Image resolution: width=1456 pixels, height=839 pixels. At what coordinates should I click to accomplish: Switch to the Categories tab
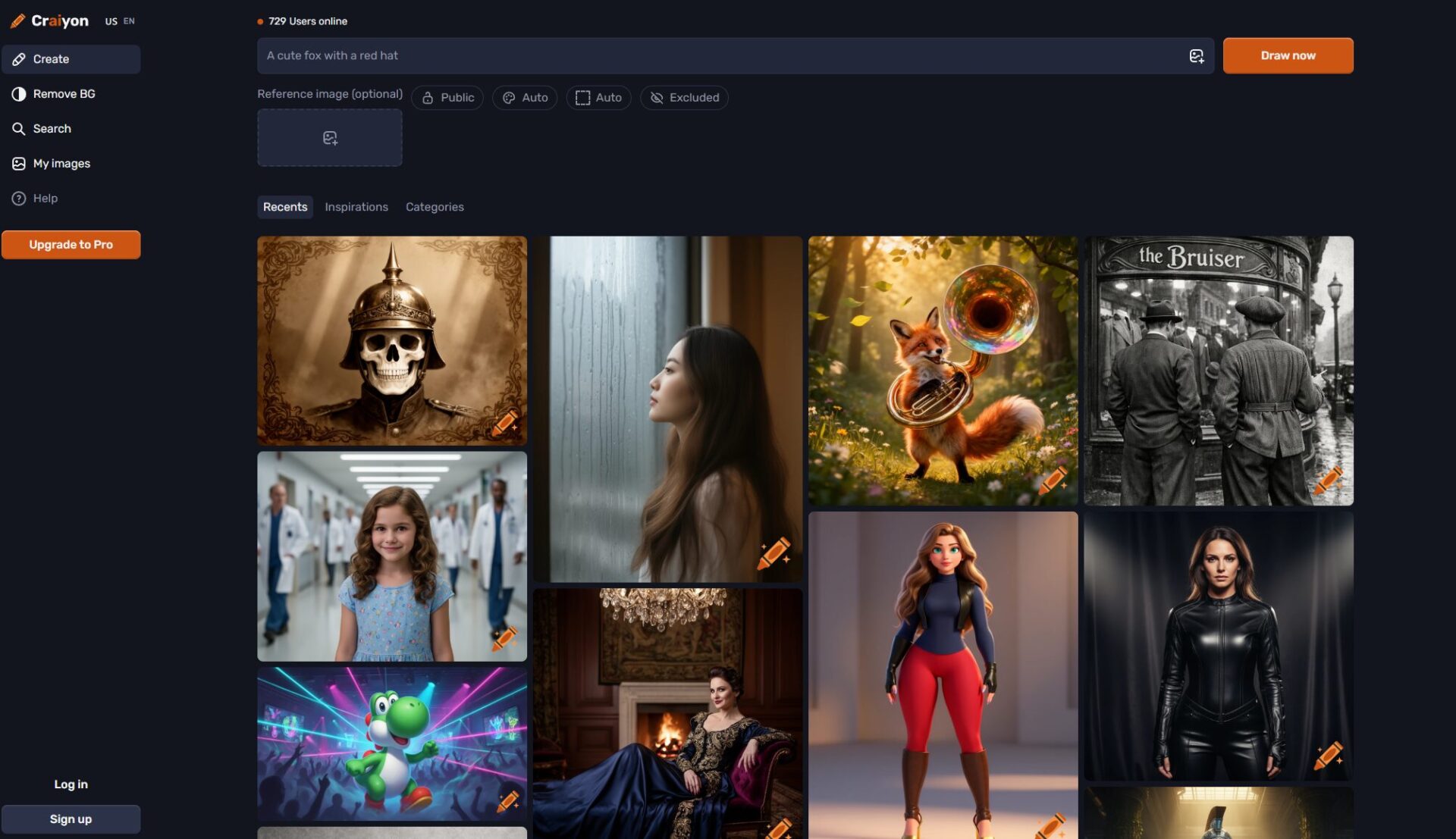pos(435,207)
